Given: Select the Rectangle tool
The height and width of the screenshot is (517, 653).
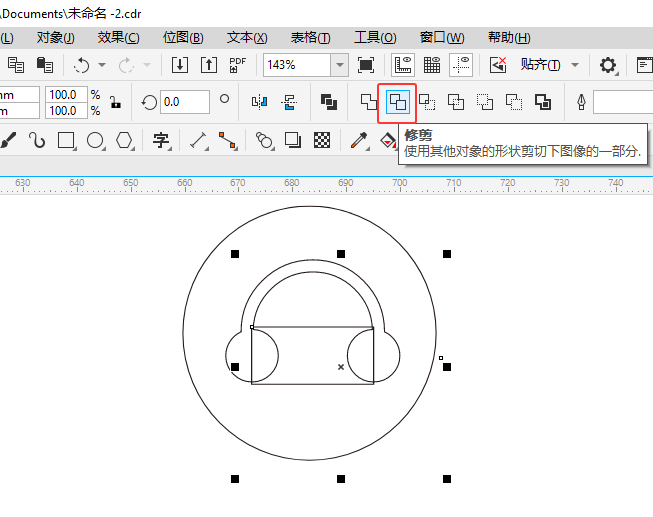Looking at the screenshot, I should [67, 140].
